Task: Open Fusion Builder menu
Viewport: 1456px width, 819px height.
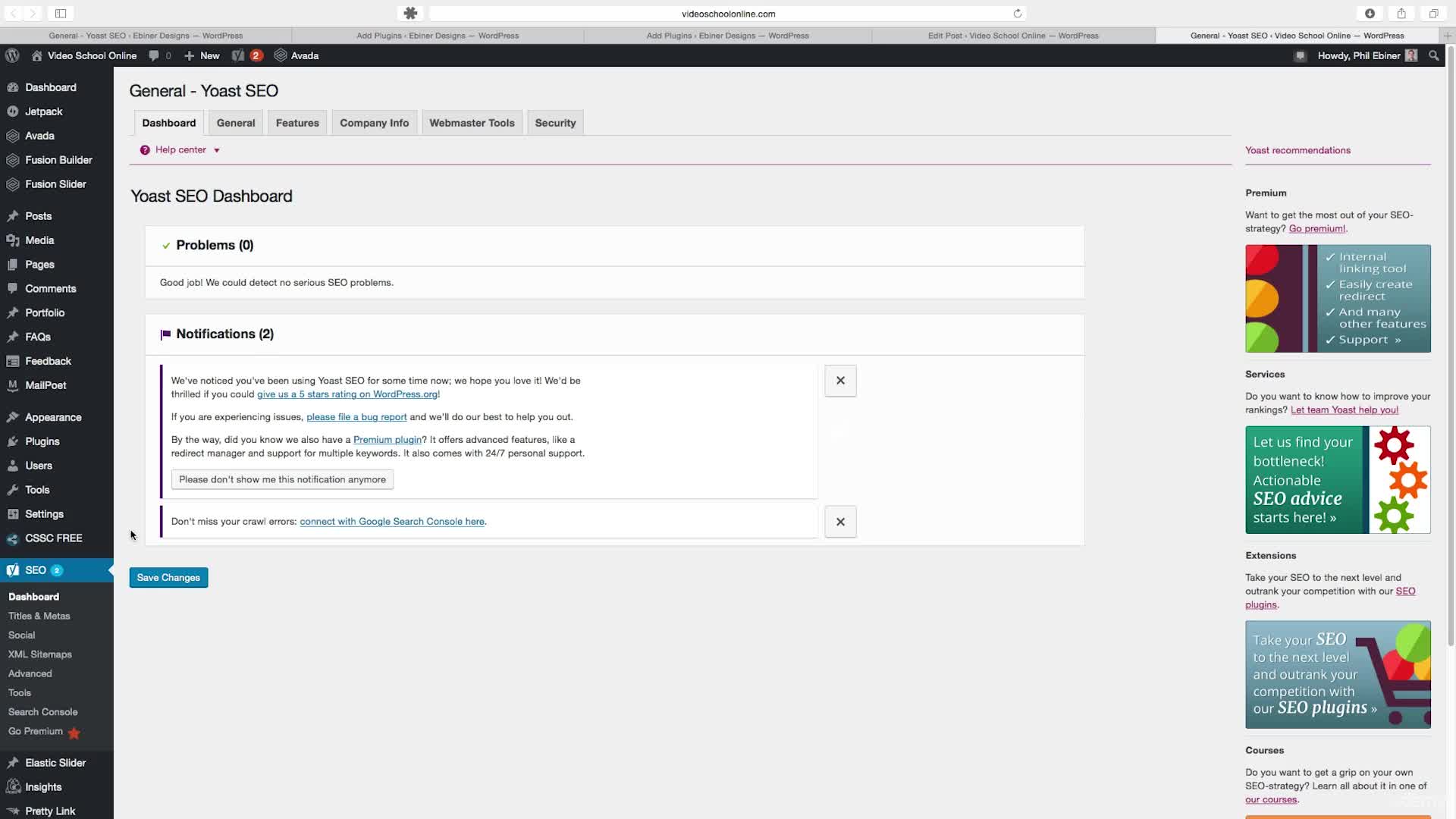Action: pyautogui.click(x=58, y=160)
